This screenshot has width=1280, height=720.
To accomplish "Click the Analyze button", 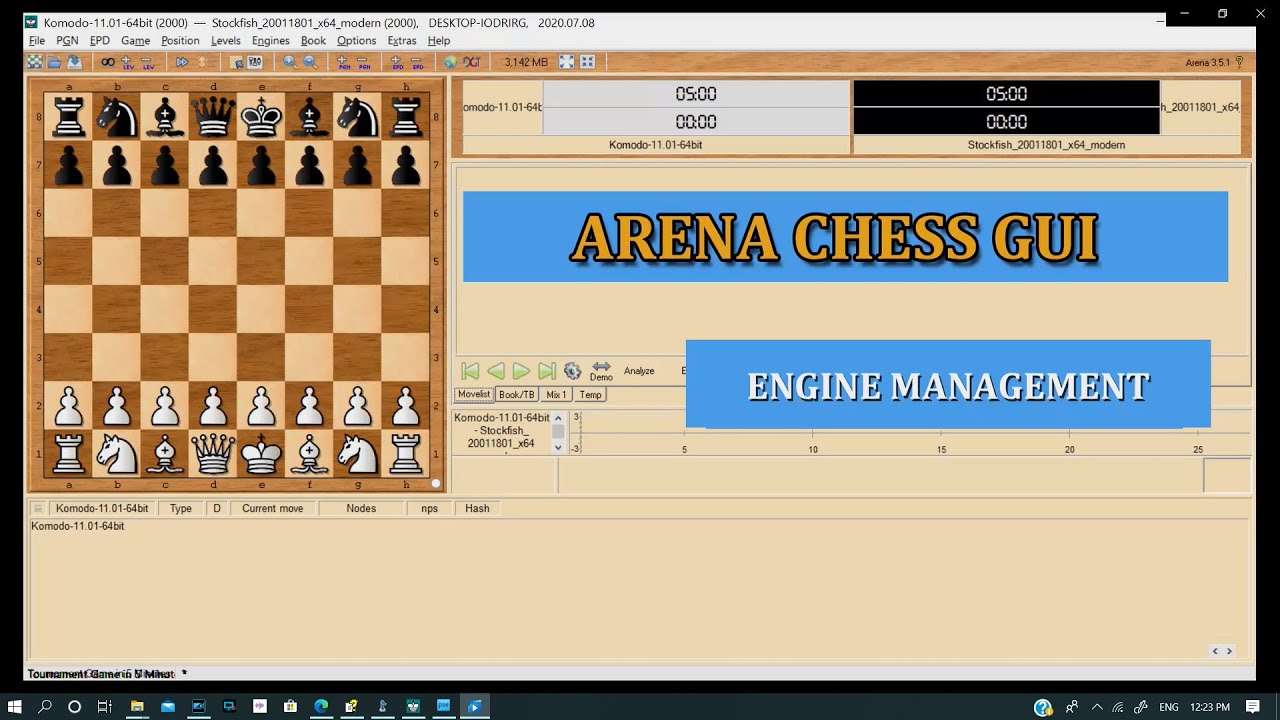I will tap(639, 371).
